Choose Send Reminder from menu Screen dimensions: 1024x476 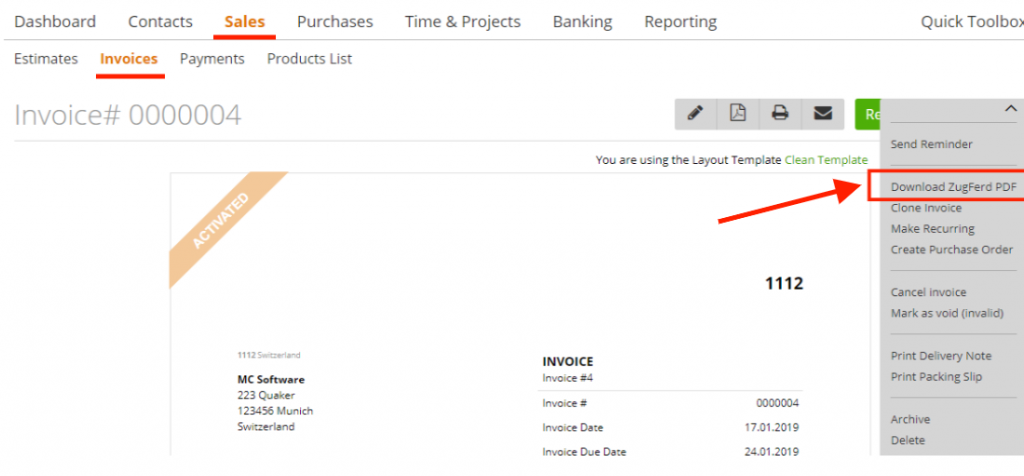coord(931,145)
